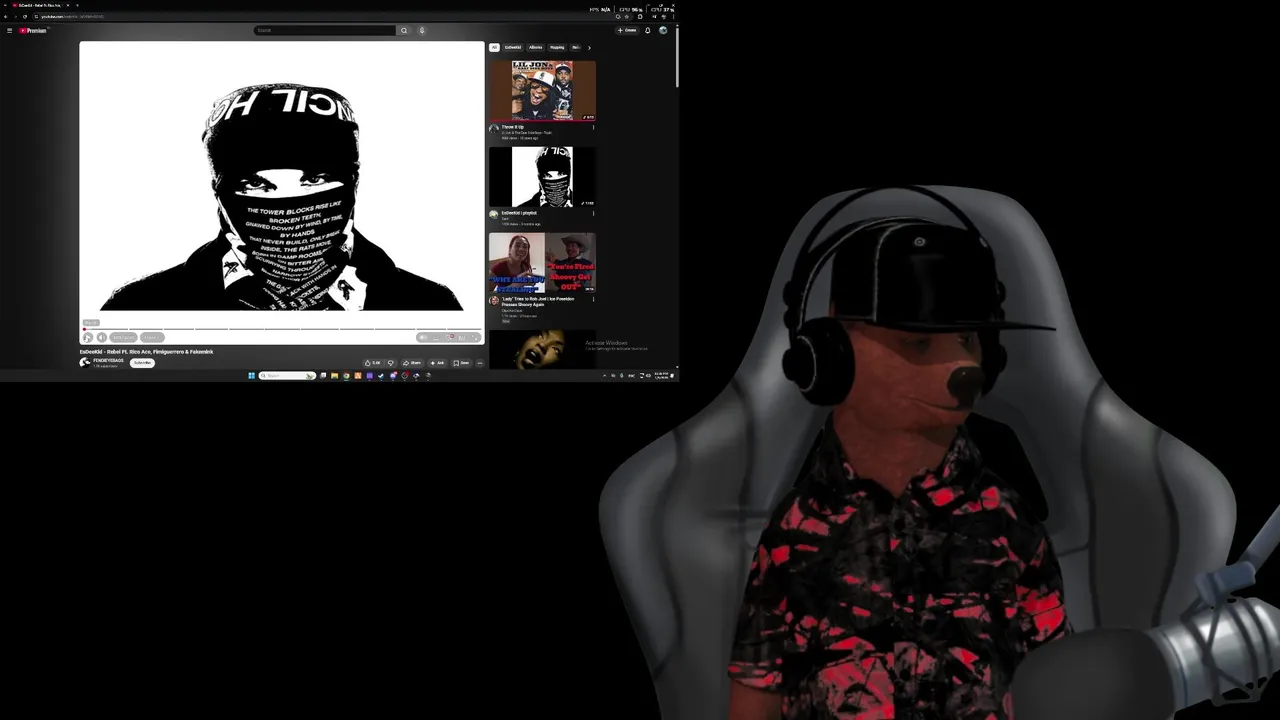1280x720 pixels.
Task: Go back with browser back arrow
Action: click(x=5, y=16)
